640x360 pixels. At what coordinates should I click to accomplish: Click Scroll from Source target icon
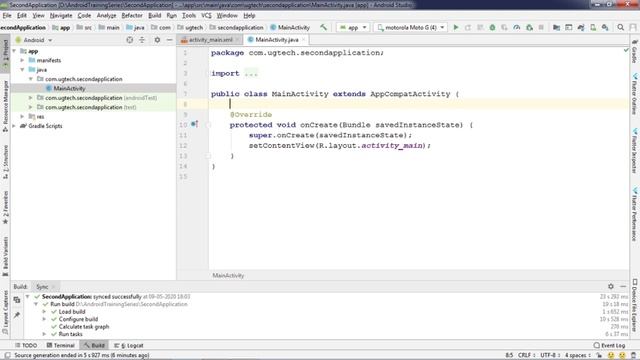click(x=129, y=40)
